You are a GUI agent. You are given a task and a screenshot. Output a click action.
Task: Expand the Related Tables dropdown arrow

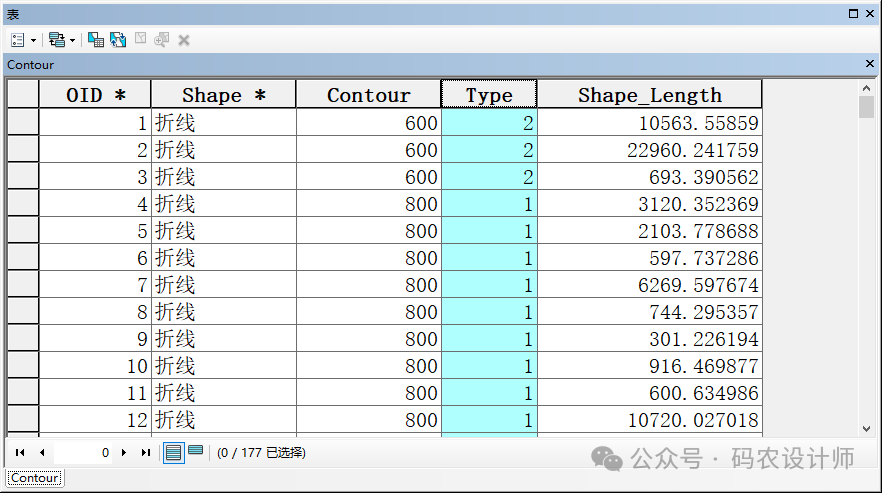point(72,40)
